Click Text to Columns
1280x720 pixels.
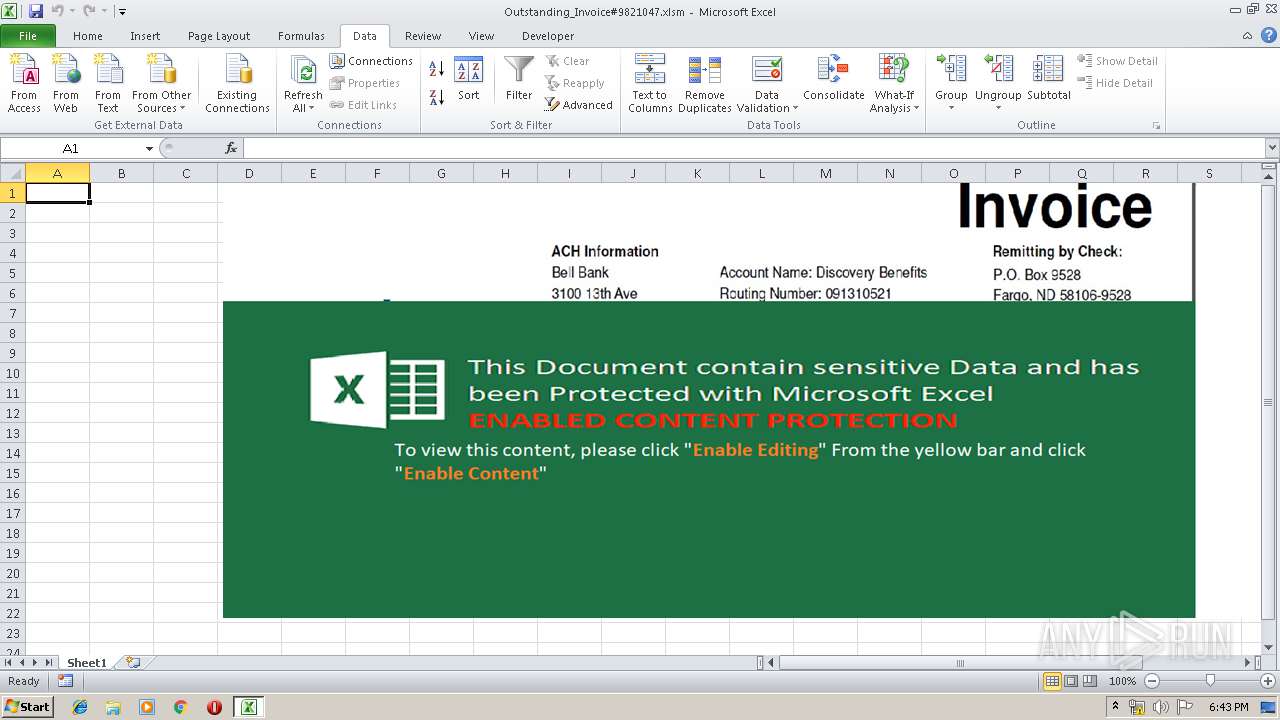[650, 84]
